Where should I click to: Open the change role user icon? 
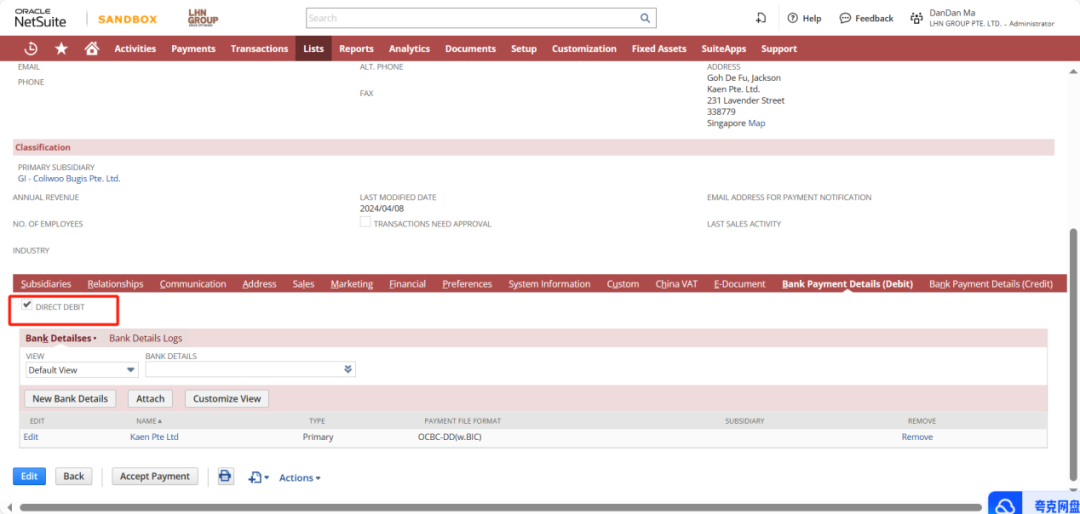pos(916,19)
